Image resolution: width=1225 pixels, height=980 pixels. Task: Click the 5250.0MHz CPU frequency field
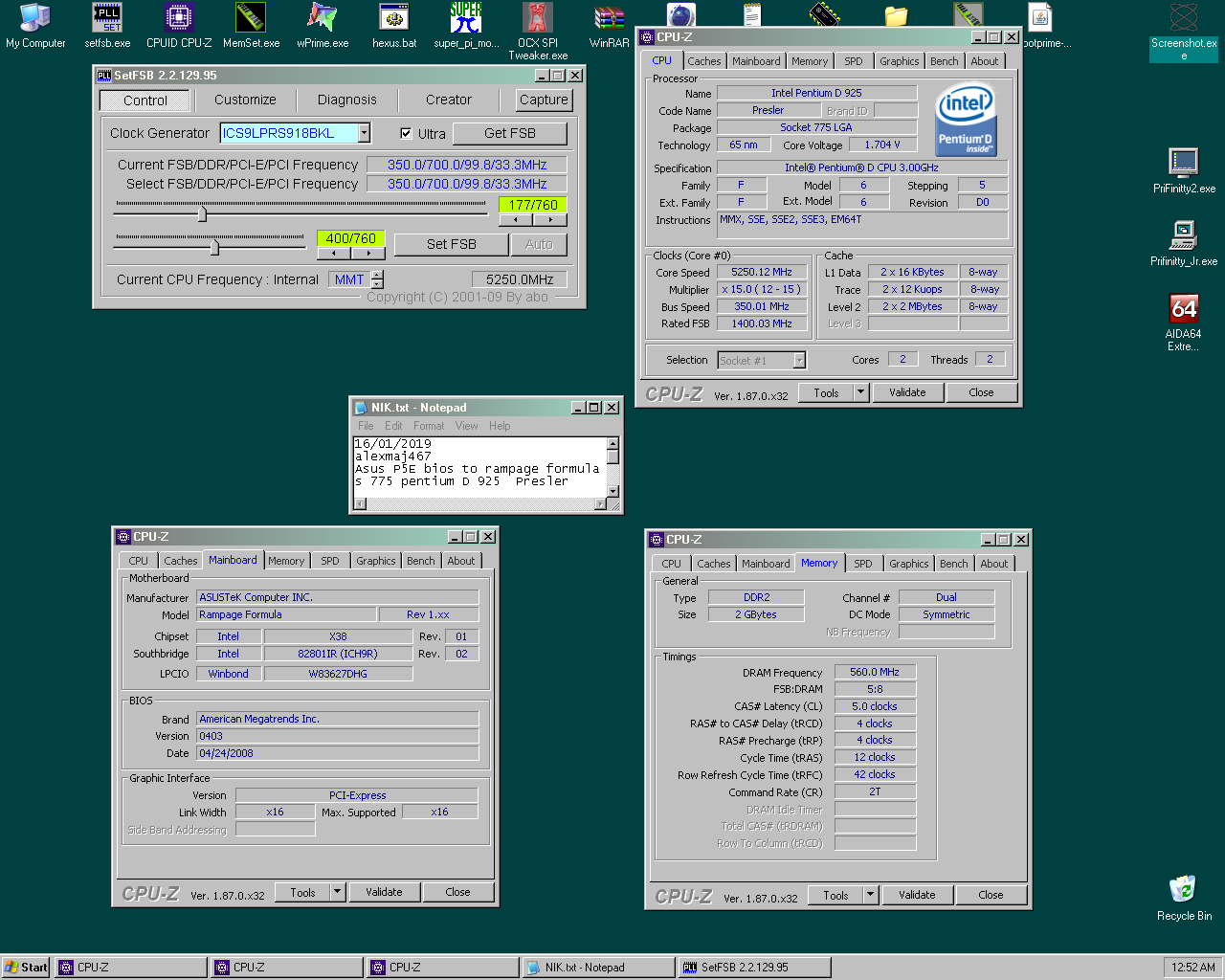520,279
